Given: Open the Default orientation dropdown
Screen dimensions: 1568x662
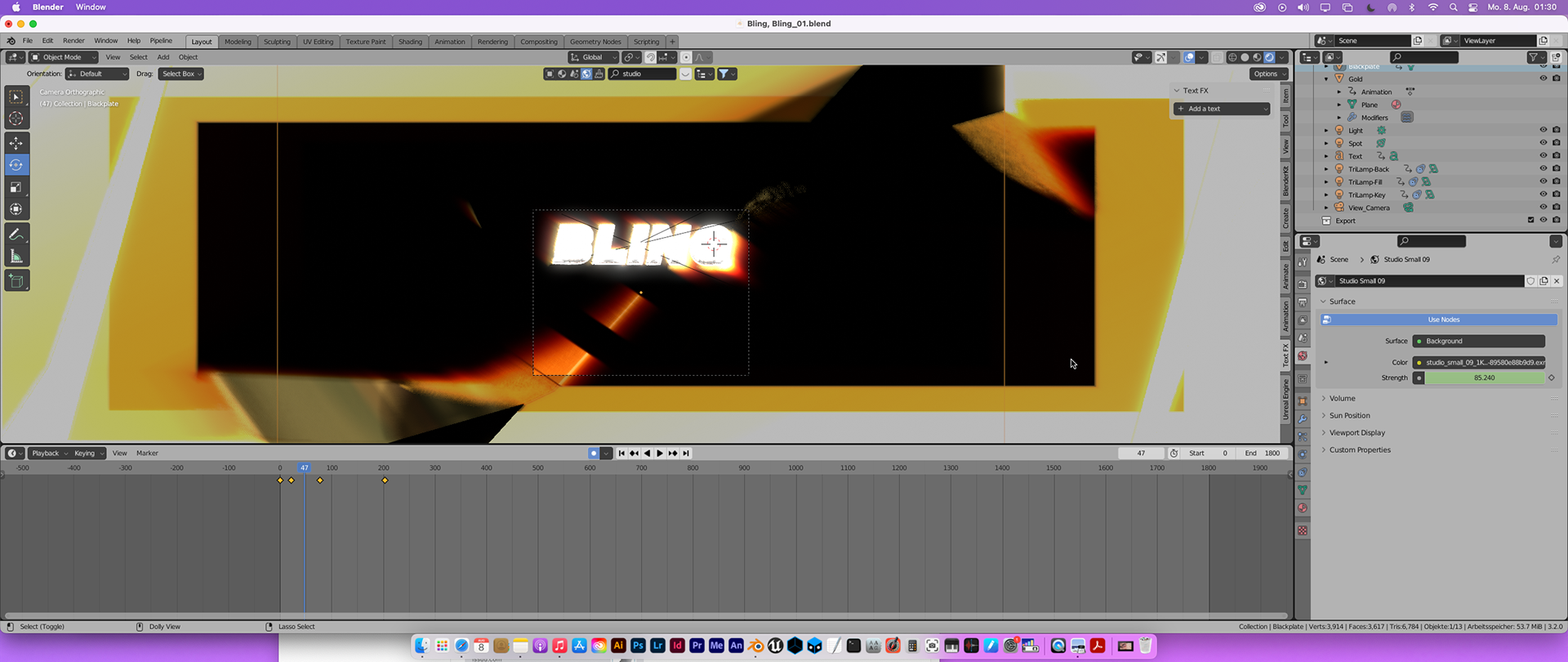Looking at the screenshot, I should coord(97,74).
